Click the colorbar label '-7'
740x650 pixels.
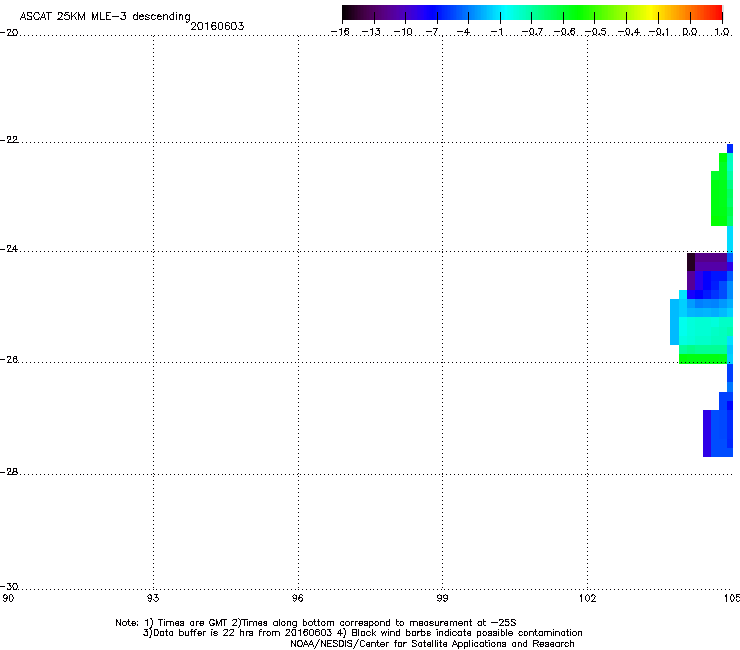point(433,32)
